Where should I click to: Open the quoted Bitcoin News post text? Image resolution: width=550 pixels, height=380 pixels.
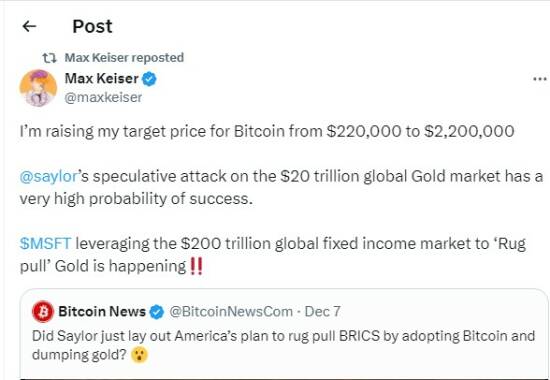point(283,345)
